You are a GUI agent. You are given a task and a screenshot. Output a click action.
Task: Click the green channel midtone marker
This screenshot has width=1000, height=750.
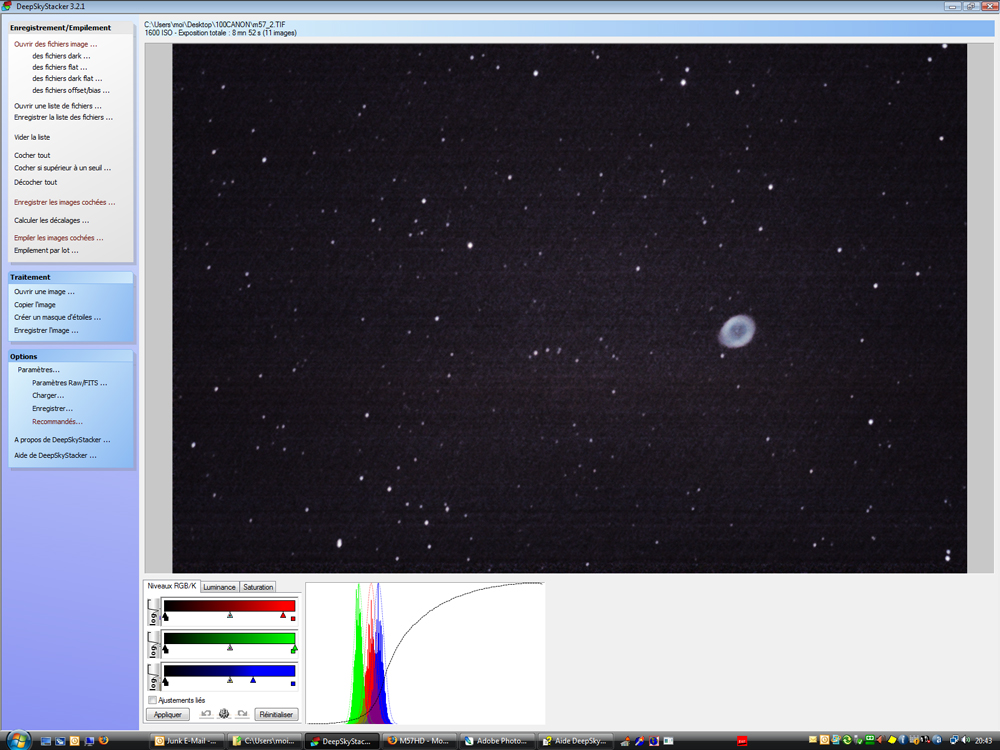pos(230,647)
